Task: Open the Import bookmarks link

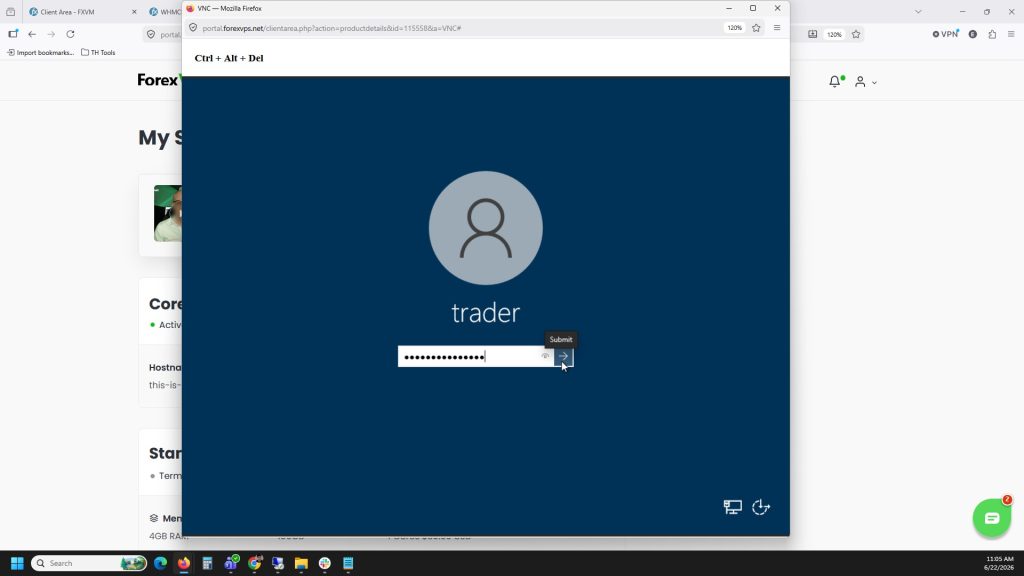Action: [40, 52]
